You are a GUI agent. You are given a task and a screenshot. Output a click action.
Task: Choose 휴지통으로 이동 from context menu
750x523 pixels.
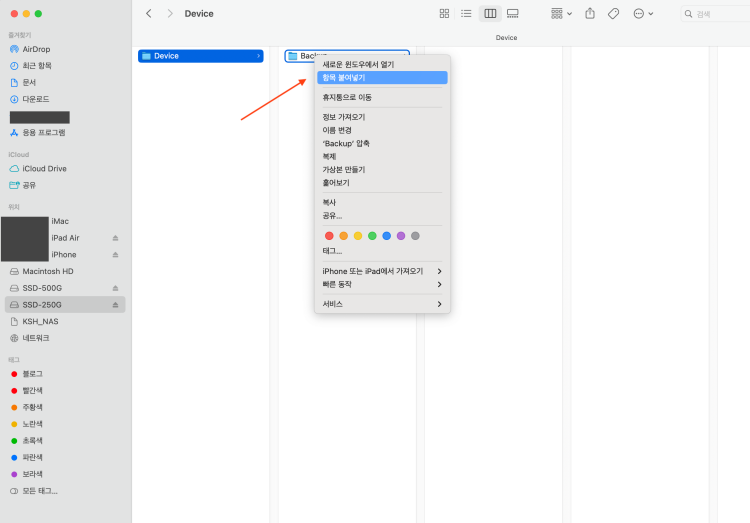382,97
